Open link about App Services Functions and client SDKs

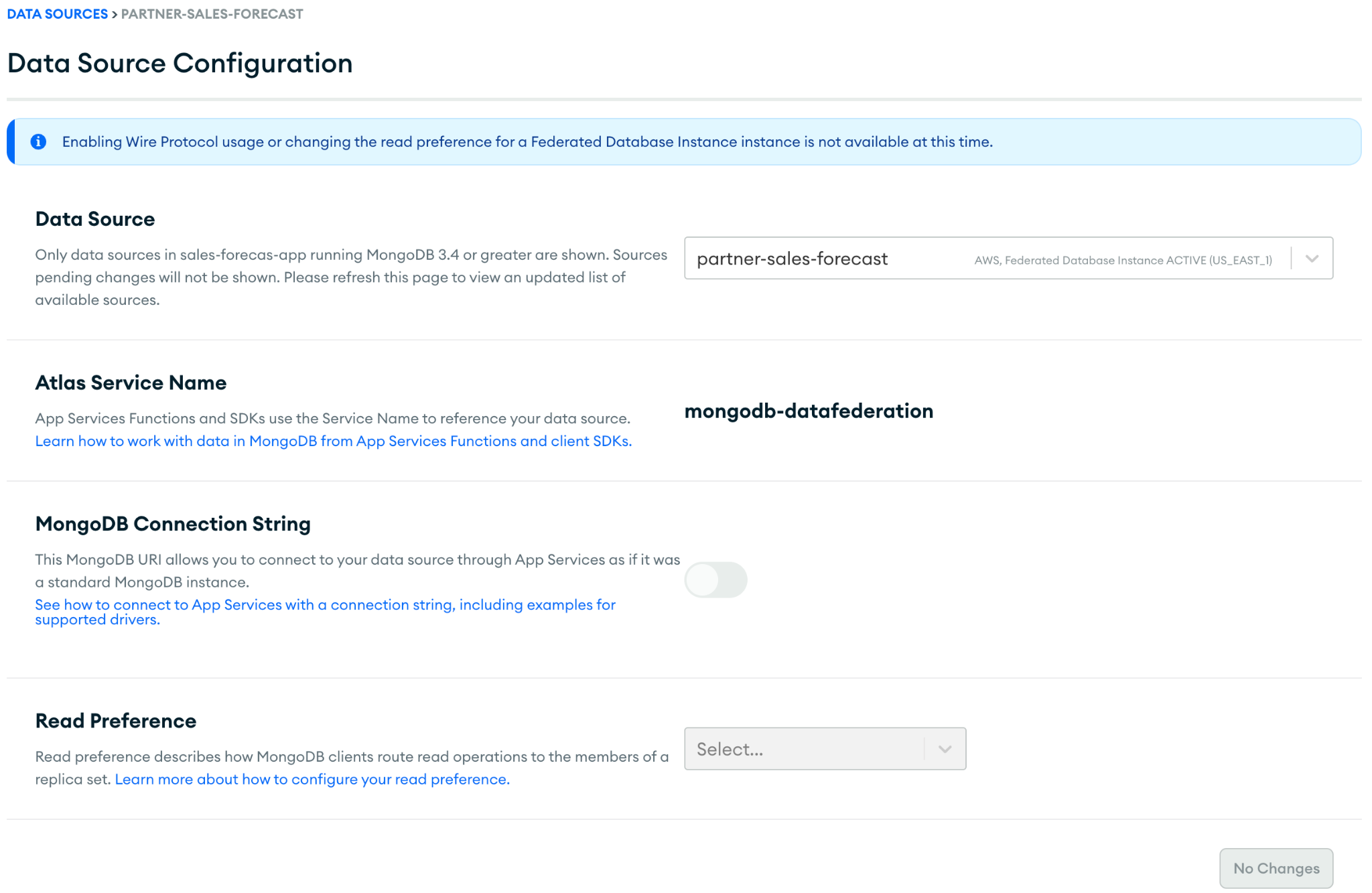click(x=333, y=441)
